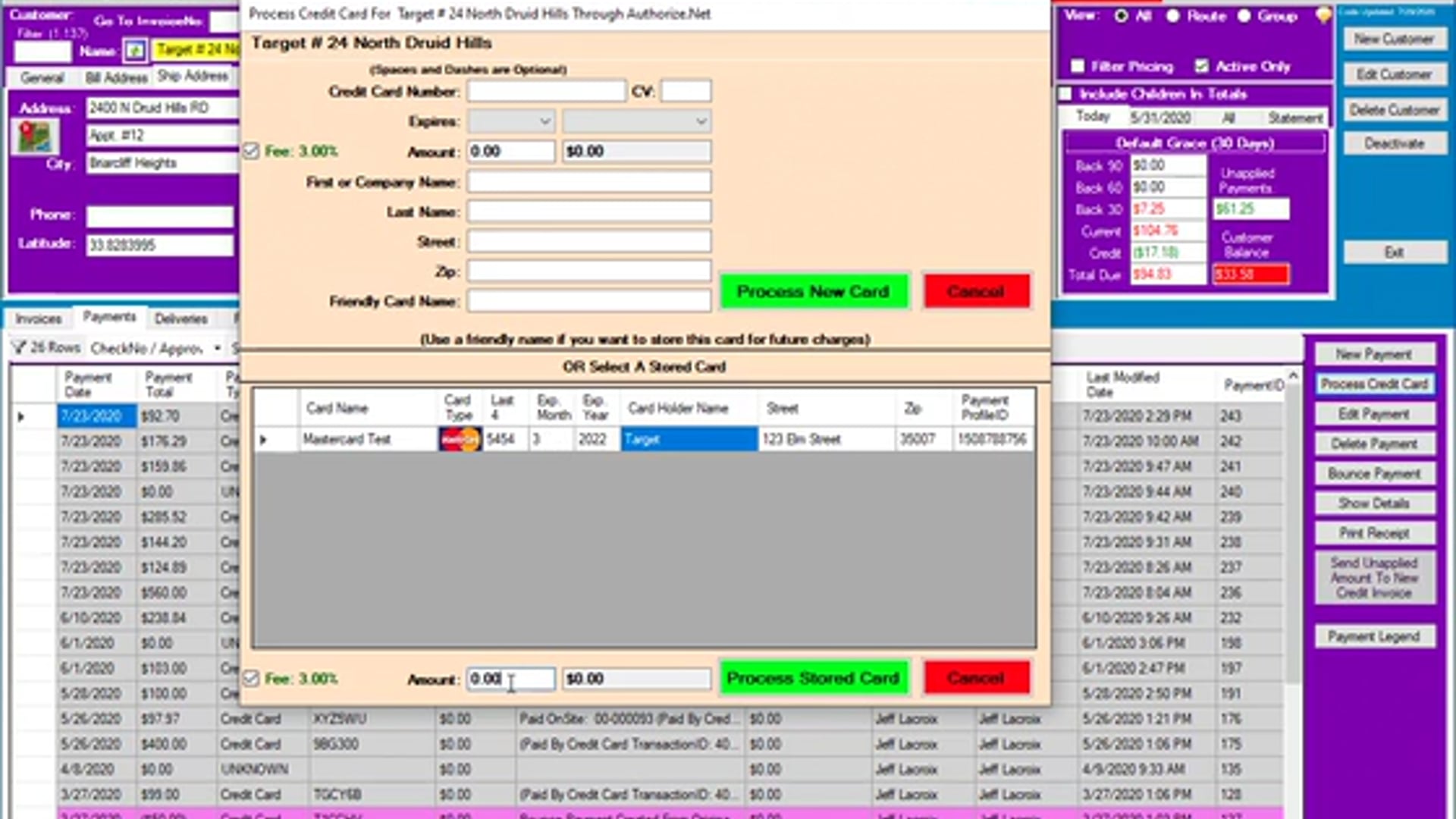Enable Include Children In Totals checkbox
The width and height of the screenshot is (1456, 819).
pos(1065,94)
